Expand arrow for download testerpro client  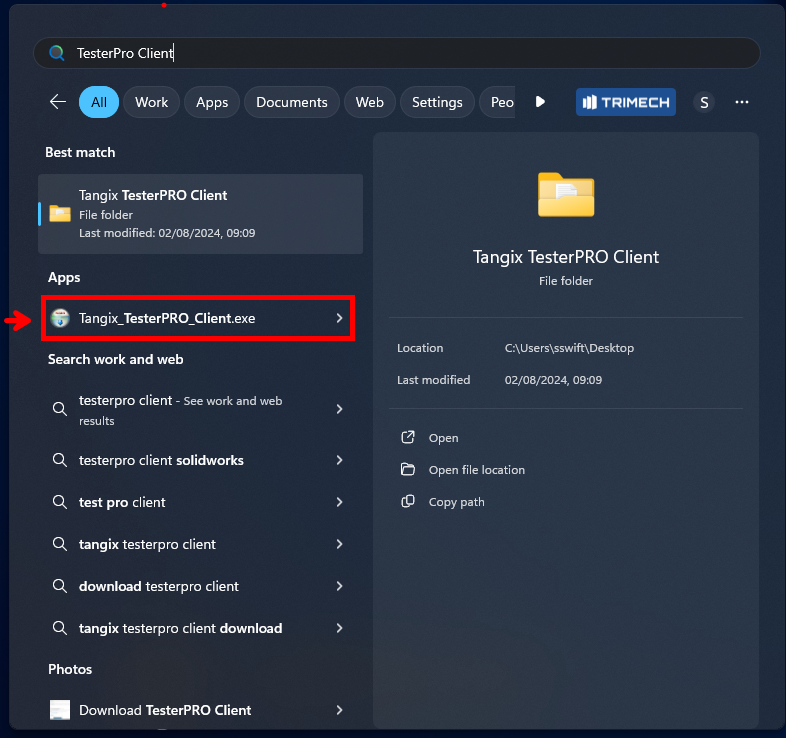339,586
